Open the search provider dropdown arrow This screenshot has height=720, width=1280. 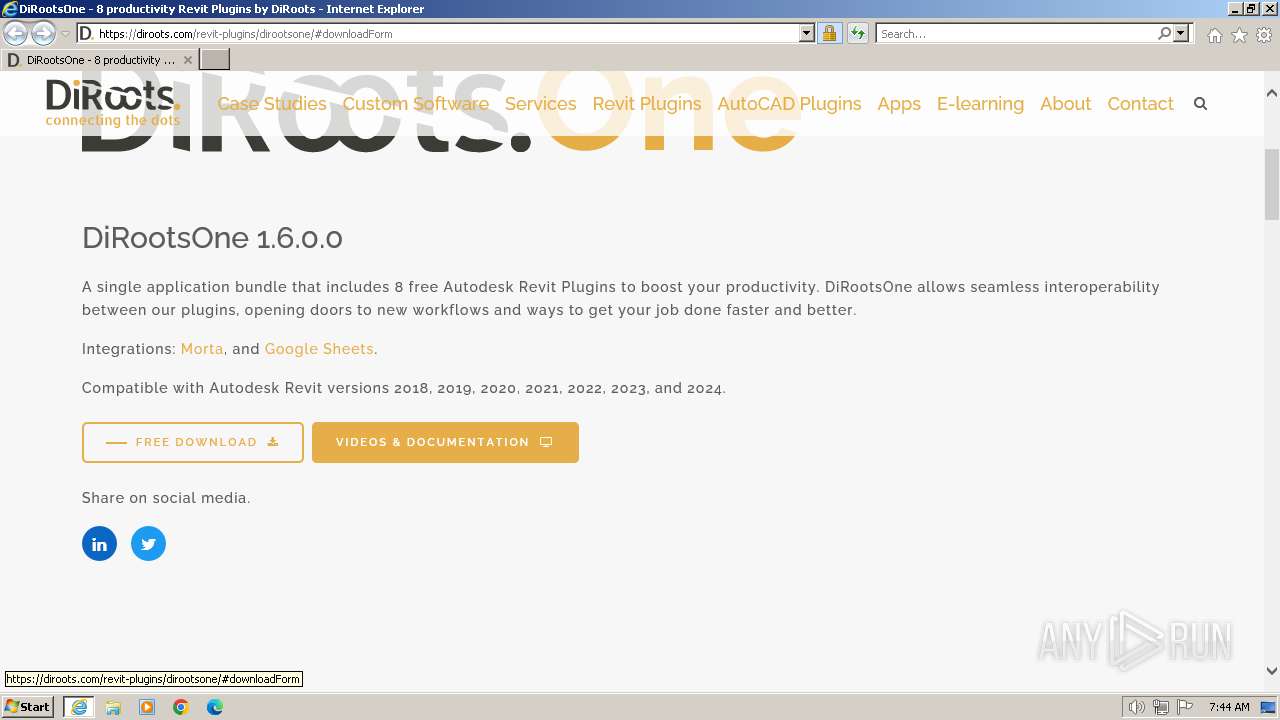1181,33
